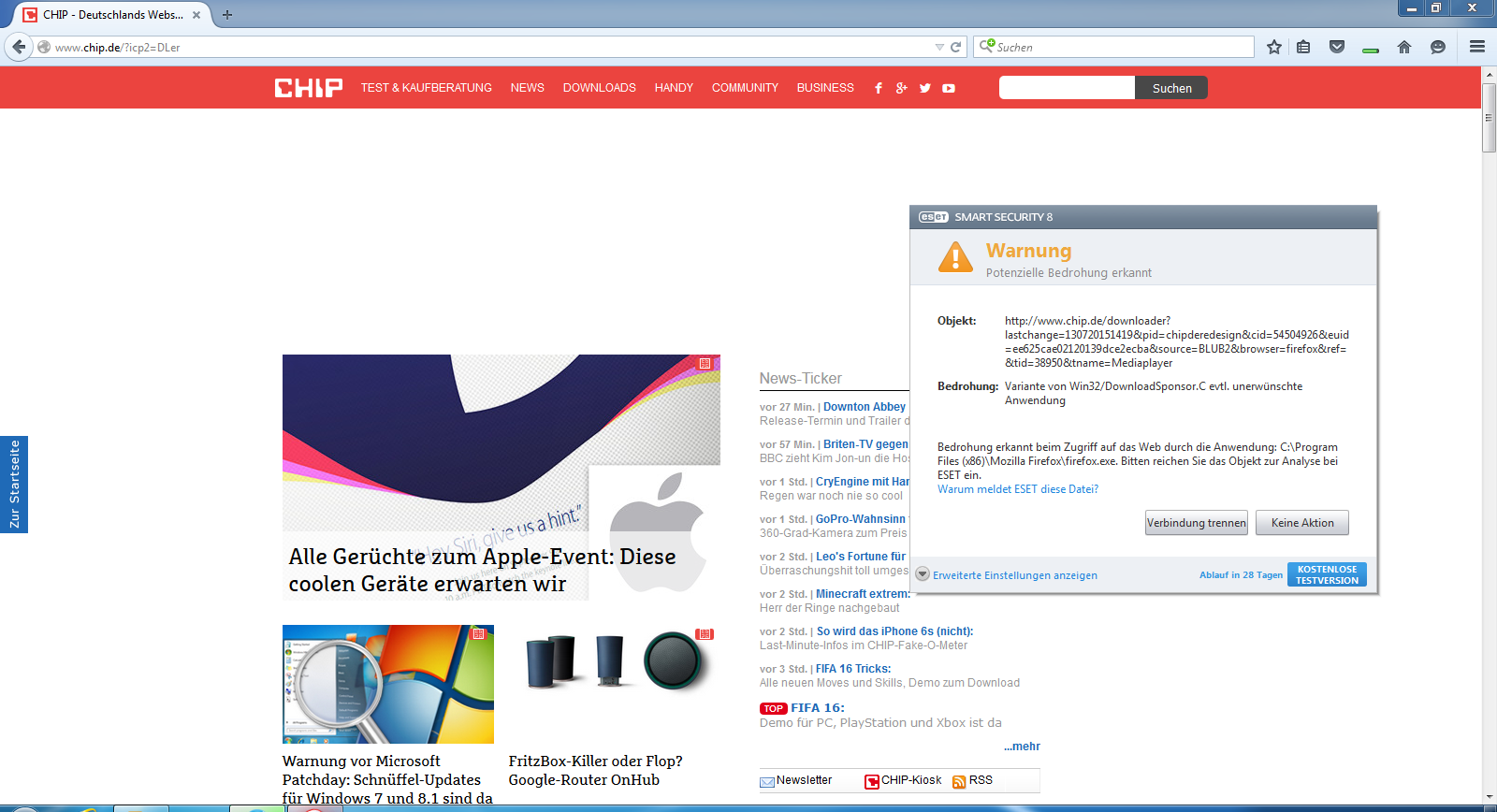
Task: Open the BUSINESS menu item
Action: [825, 88]
